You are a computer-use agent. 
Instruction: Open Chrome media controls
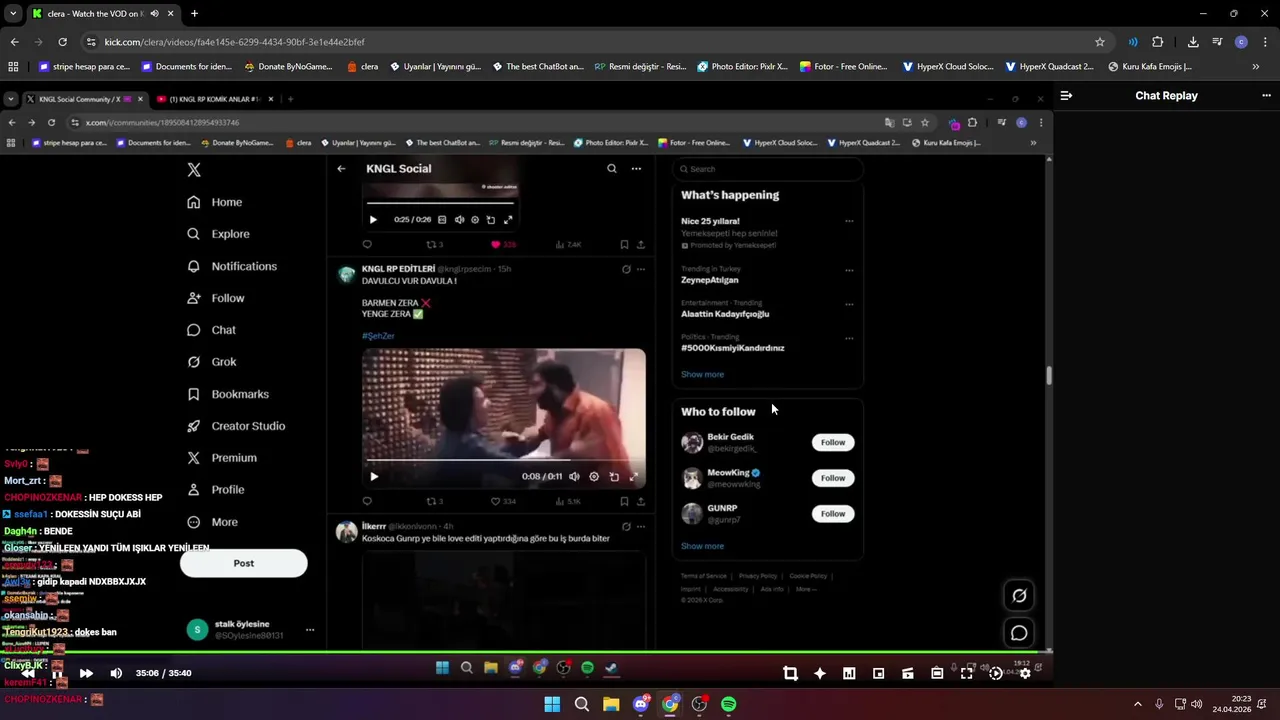[1217, 42]
